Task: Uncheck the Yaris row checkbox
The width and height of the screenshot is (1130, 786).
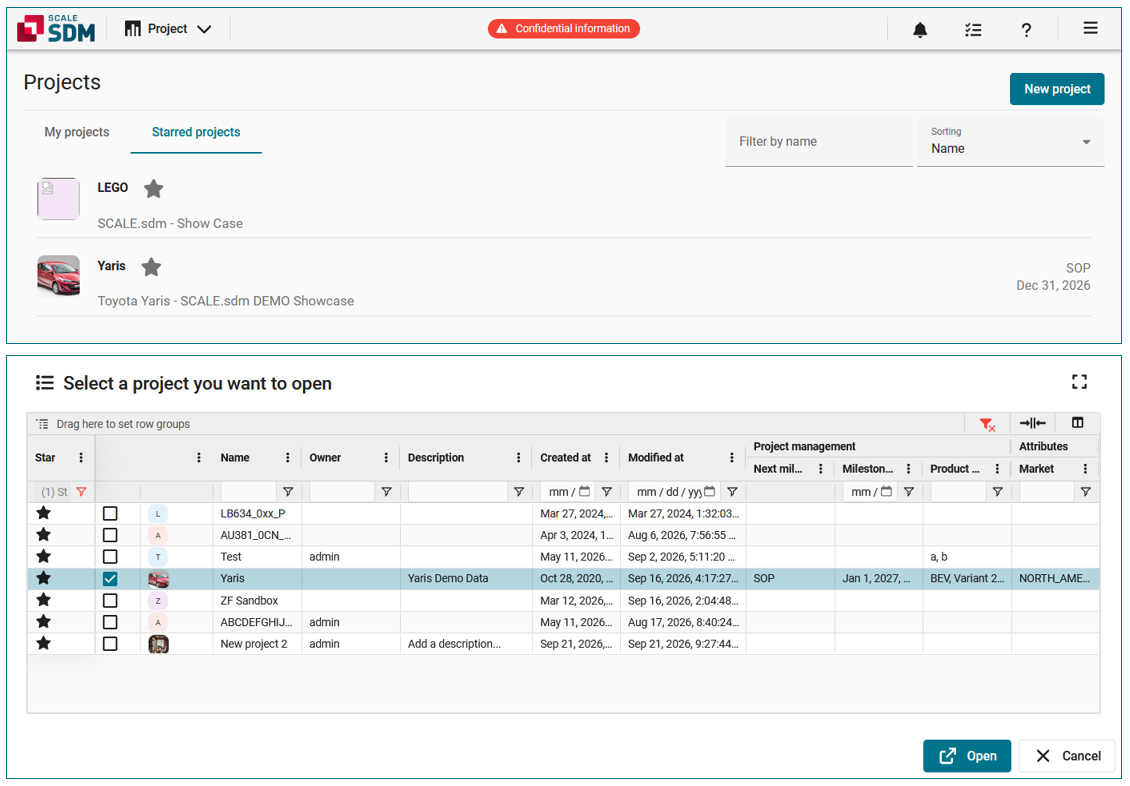Action: (110, 579)
